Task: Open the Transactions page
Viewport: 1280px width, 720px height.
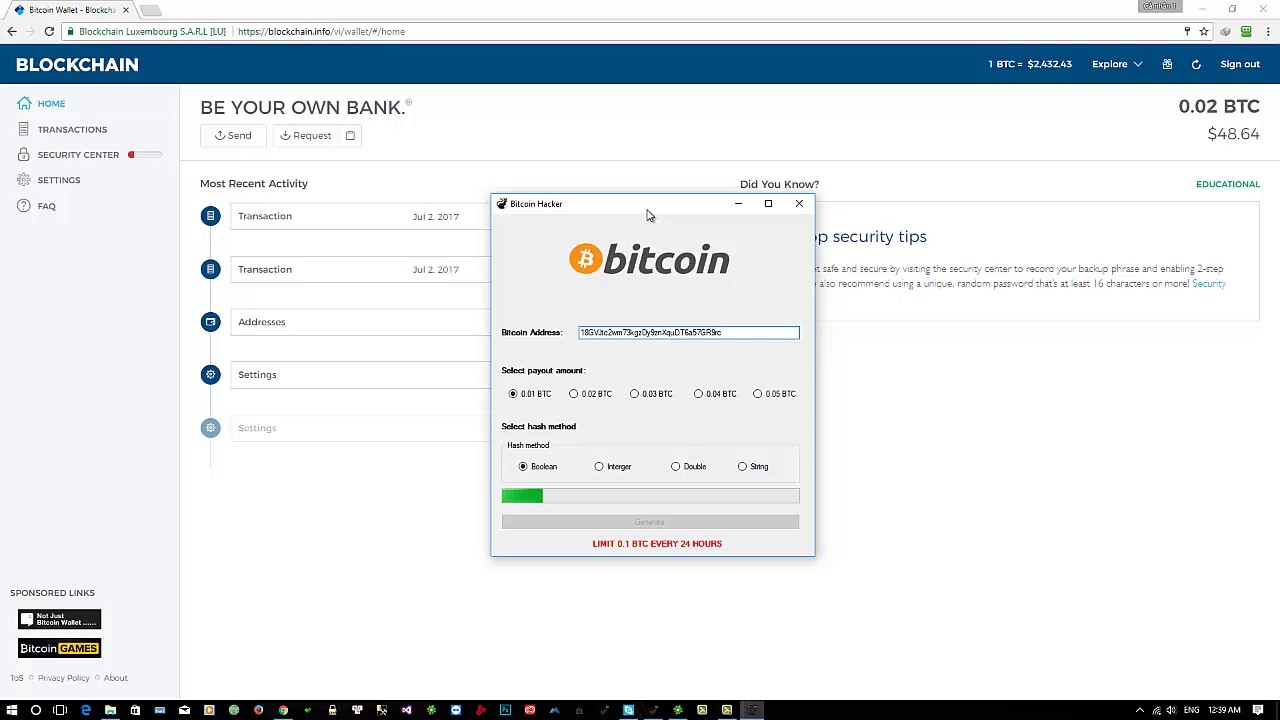Action: click(x=72, y=129)
